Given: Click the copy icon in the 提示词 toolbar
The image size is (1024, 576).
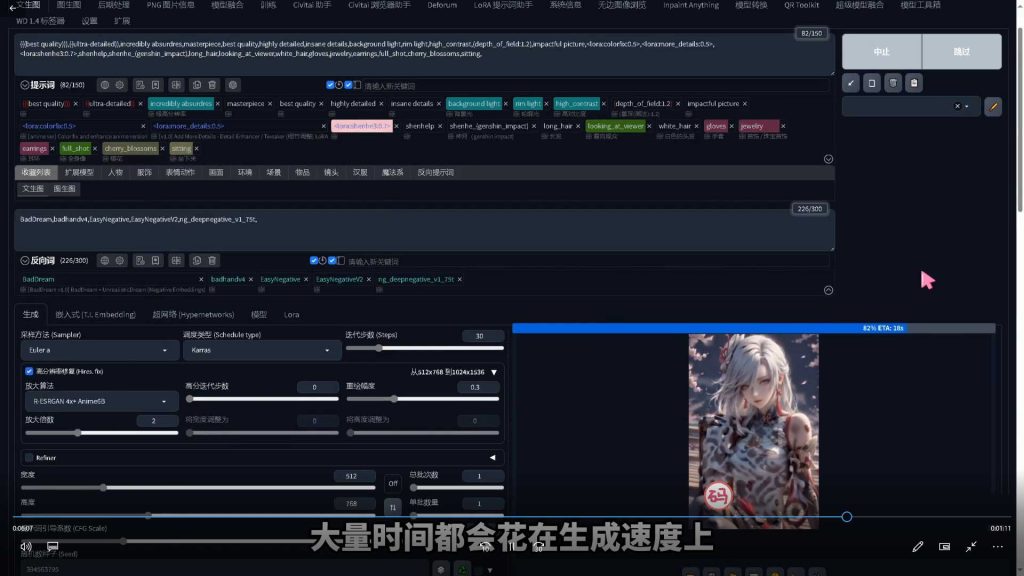Looking at the screenshot, I should (x=197, y=85).
